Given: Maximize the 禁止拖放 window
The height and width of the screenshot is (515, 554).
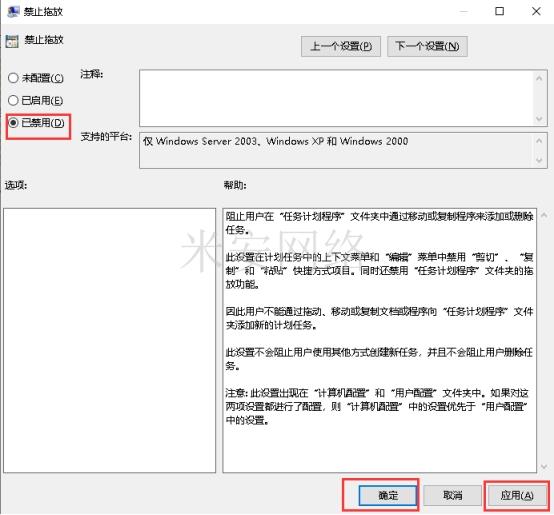Looking at the screenshot, I should point(500,11).
